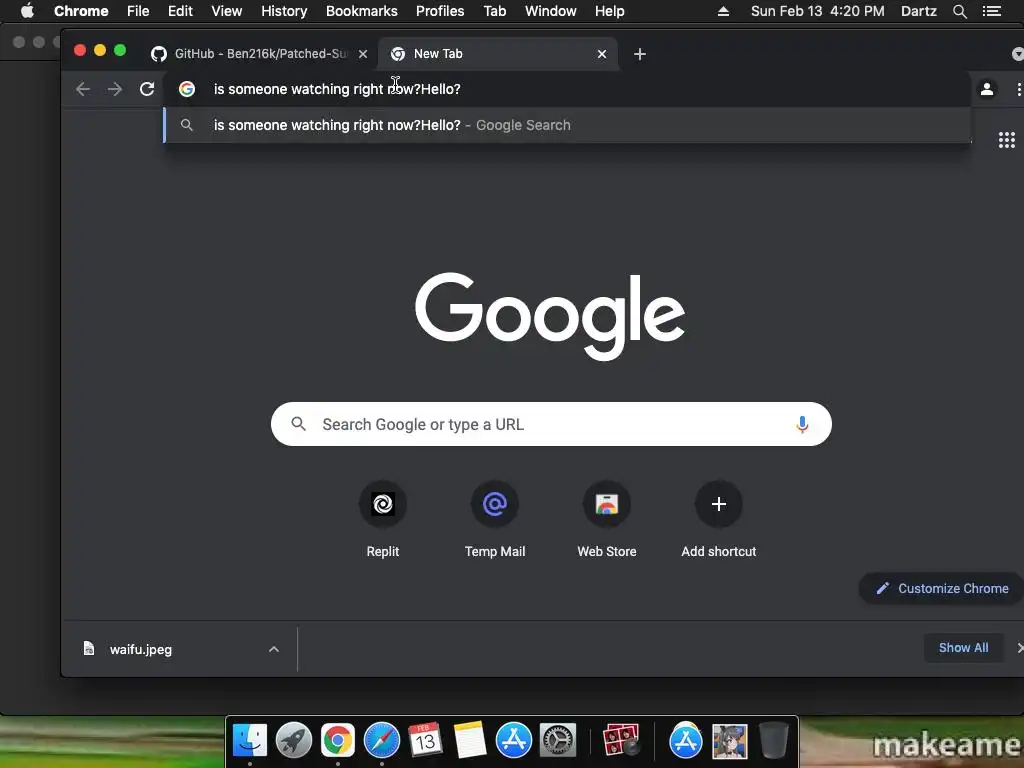Expand the waifu.jpeg download options chevron
The height and width of the screenshot is (768, 1024).
pyautogui.click(x=274, y=649)
